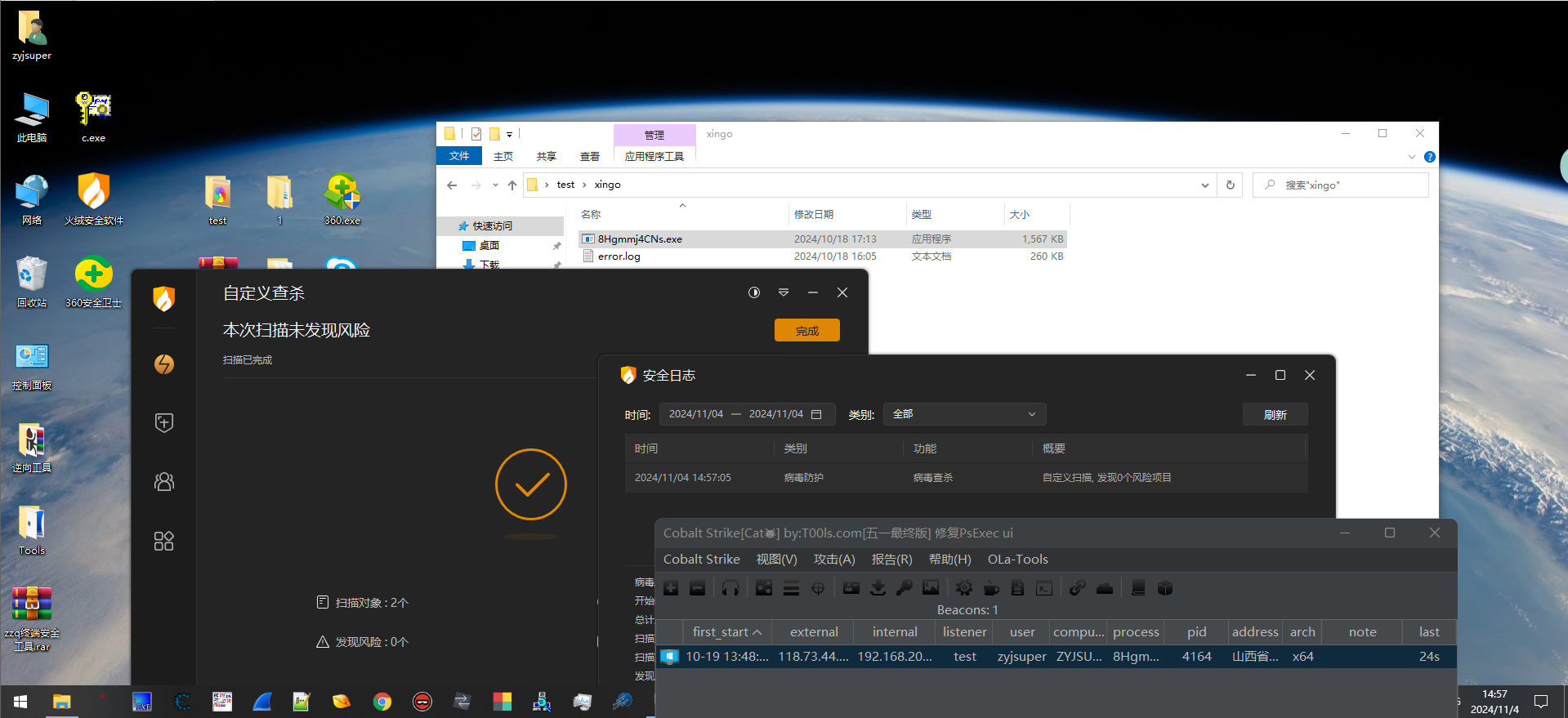1568x718 pixels.
Task: Open screenshots picture icon in Cobalt Strike
Action: click(x=931, y=588)
